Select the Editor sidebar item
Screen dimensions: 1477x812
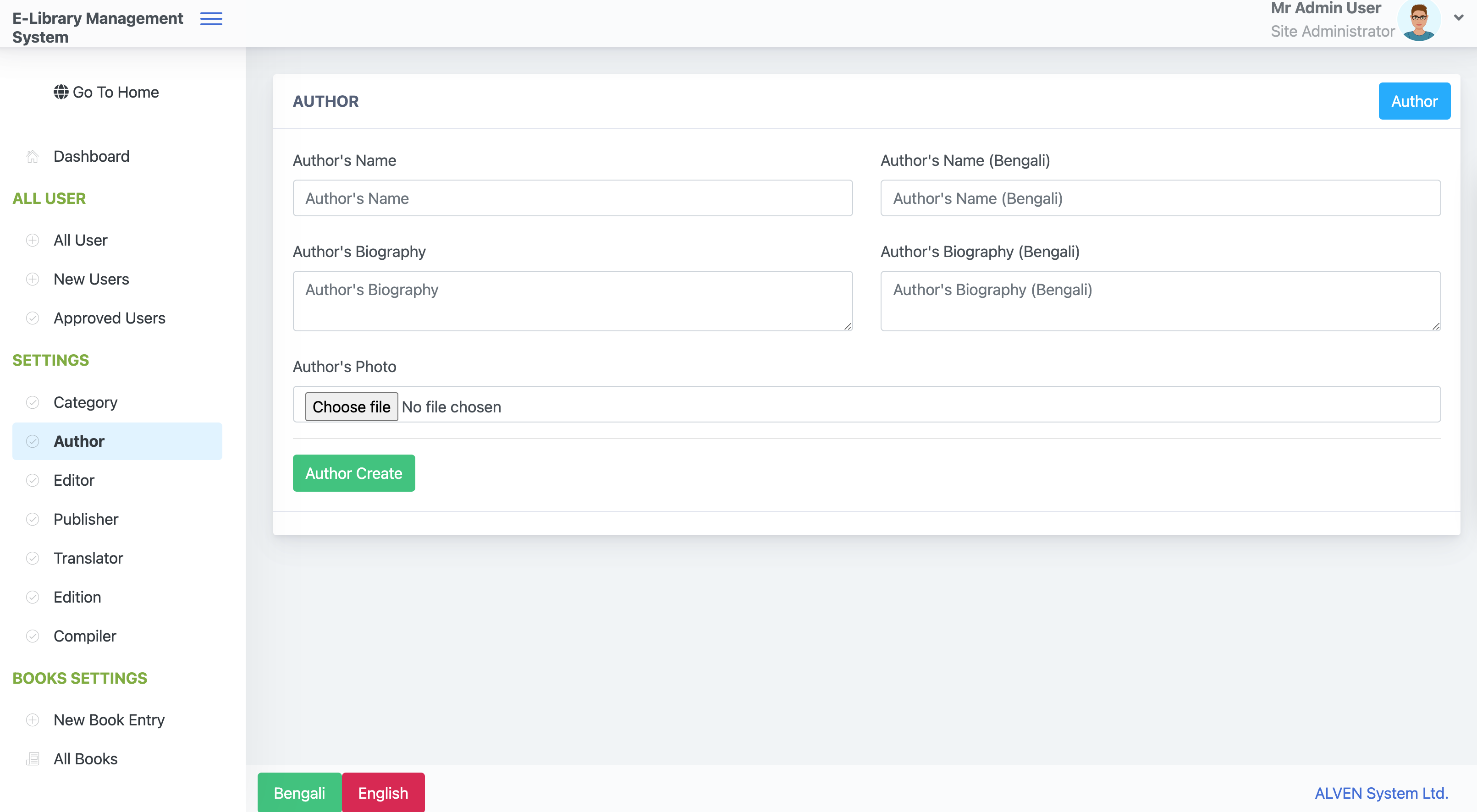(x=117, y=480)
